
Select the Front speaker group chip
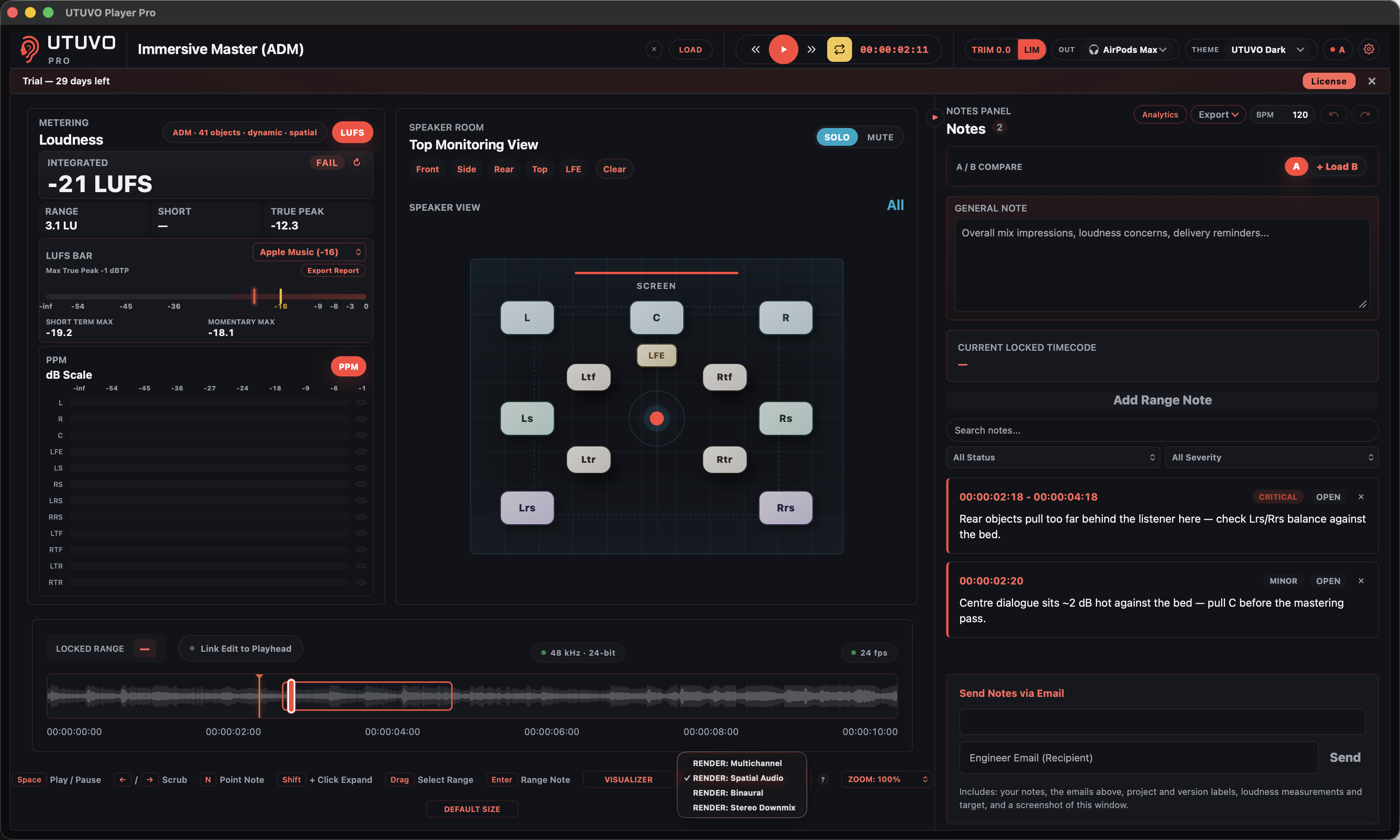pos(427,169)
